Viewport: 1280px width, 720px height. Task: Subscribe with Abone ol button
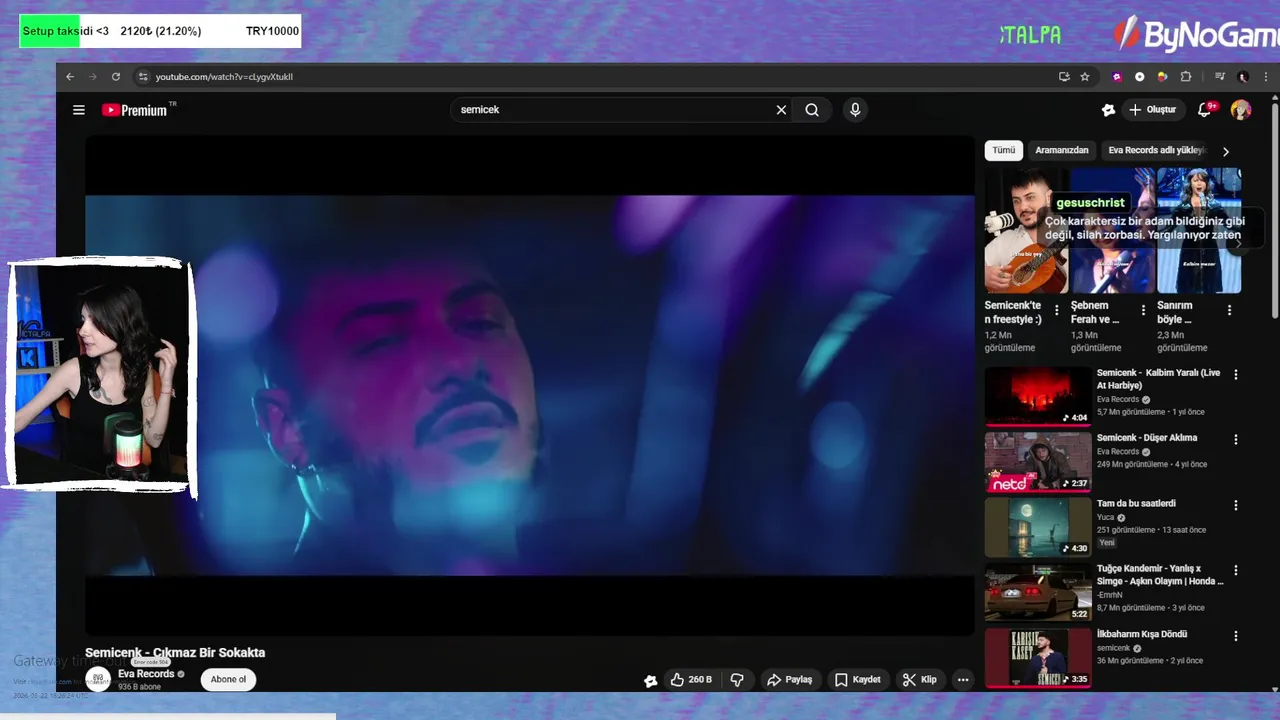point(228,680)
